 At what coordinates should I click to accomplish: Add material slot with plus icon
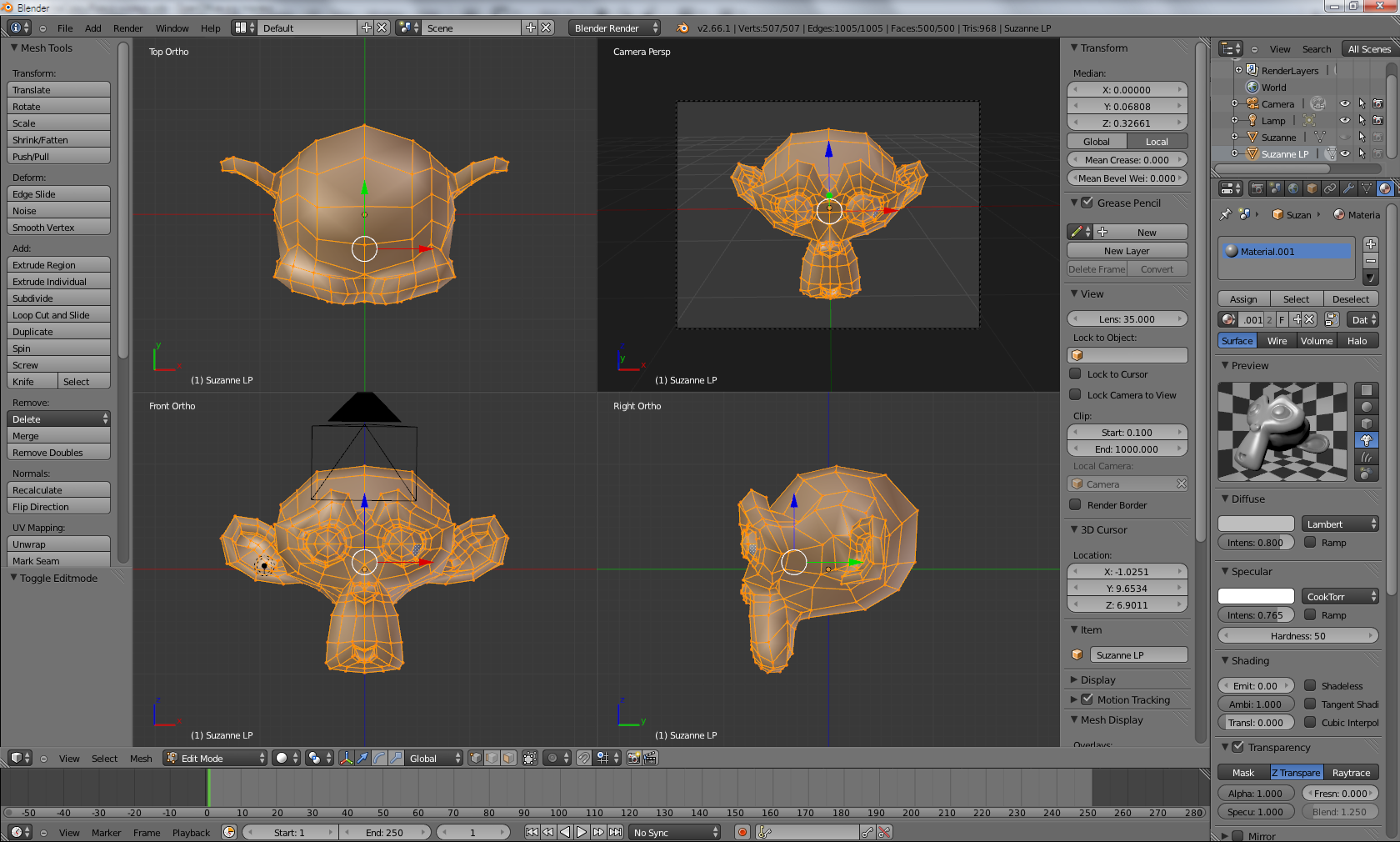tap(1371, 244)
